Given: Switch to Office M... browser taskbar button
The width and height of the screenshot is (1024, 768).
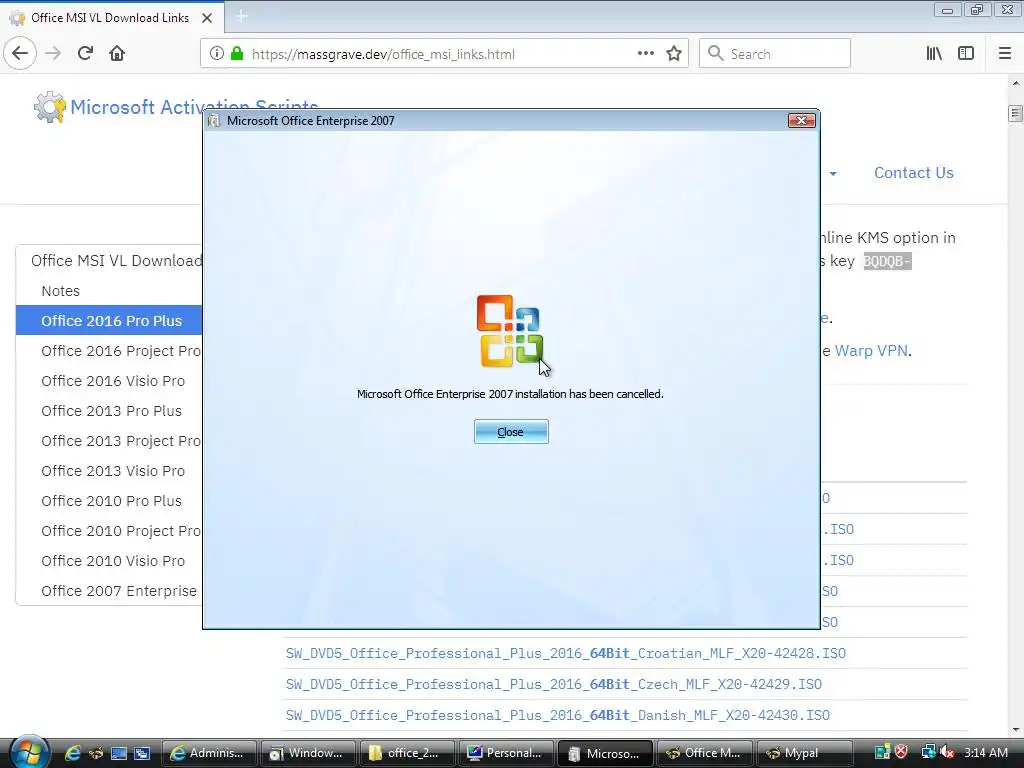Looking at the screenshot, I should [x=705, y=753].
